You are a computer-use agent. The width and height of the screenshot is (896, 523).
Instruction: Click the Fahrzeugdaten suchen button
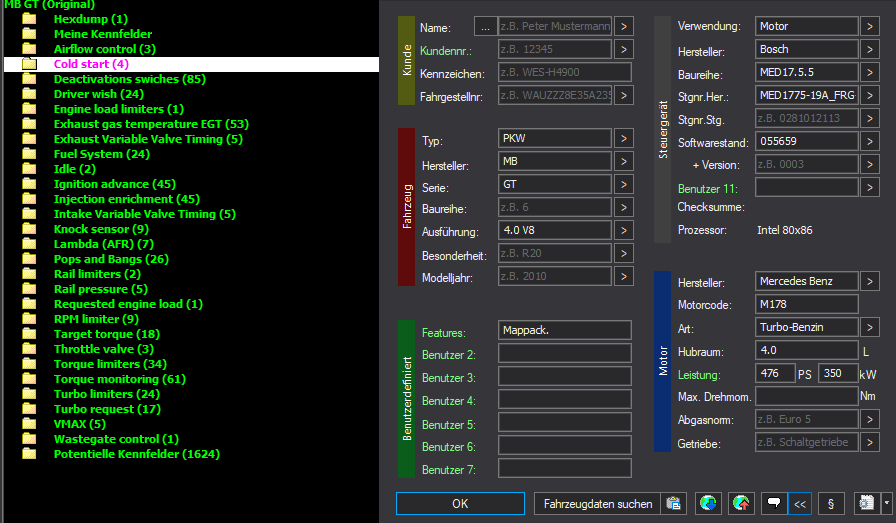pos(598,504)
